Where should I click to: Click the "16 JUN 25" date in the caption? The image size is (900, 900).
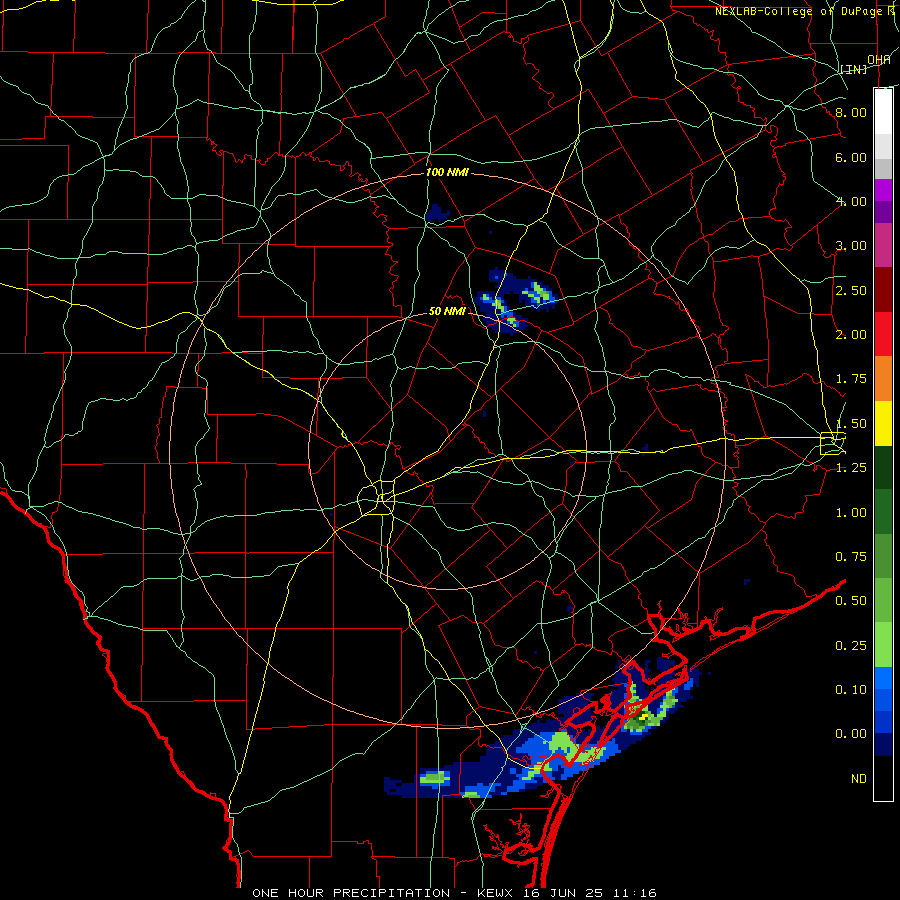pyautogui.click(x=562, y=893)
